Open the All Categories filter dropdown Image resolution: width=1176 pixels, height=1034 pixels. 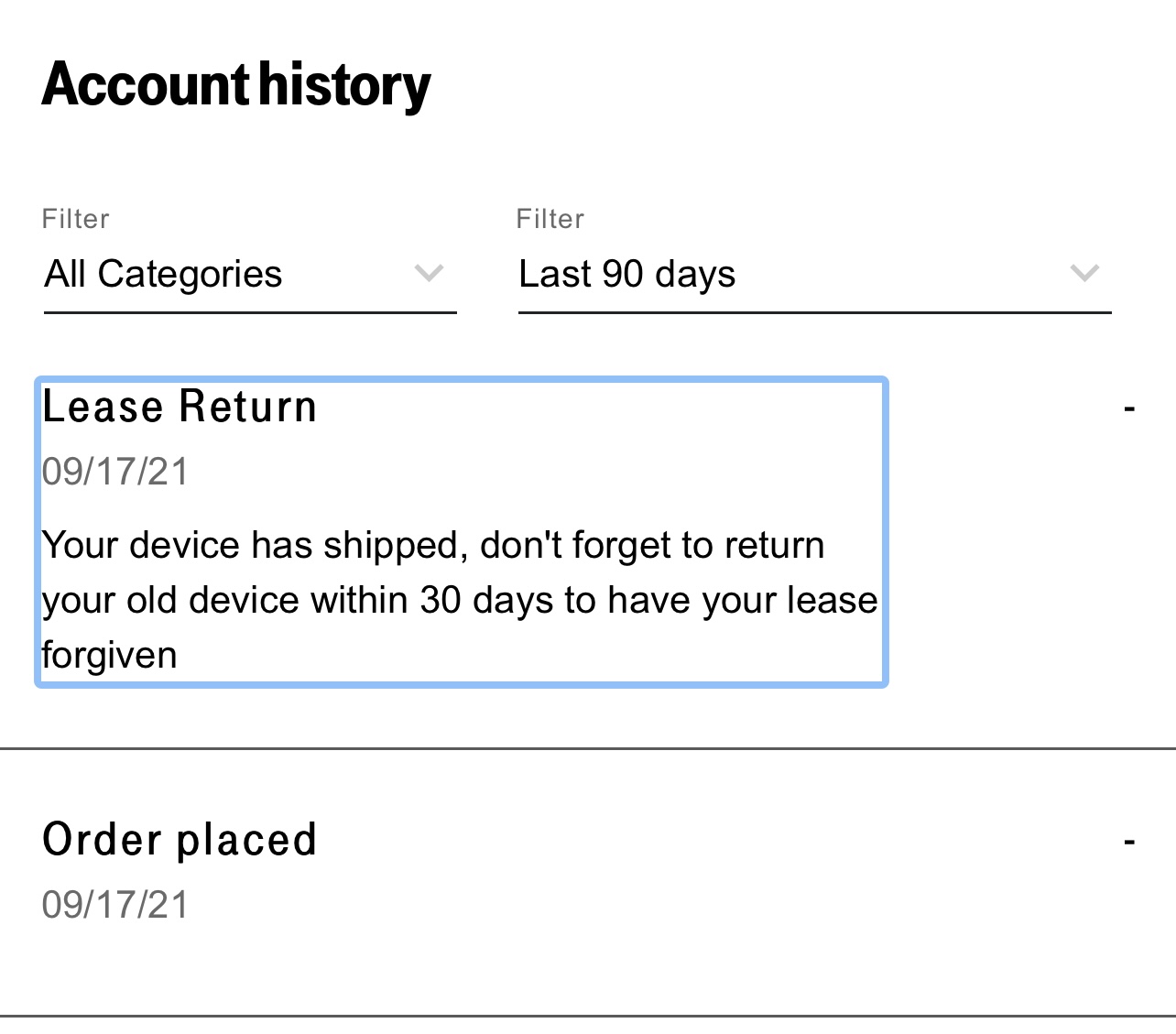[x=249, y=275]
